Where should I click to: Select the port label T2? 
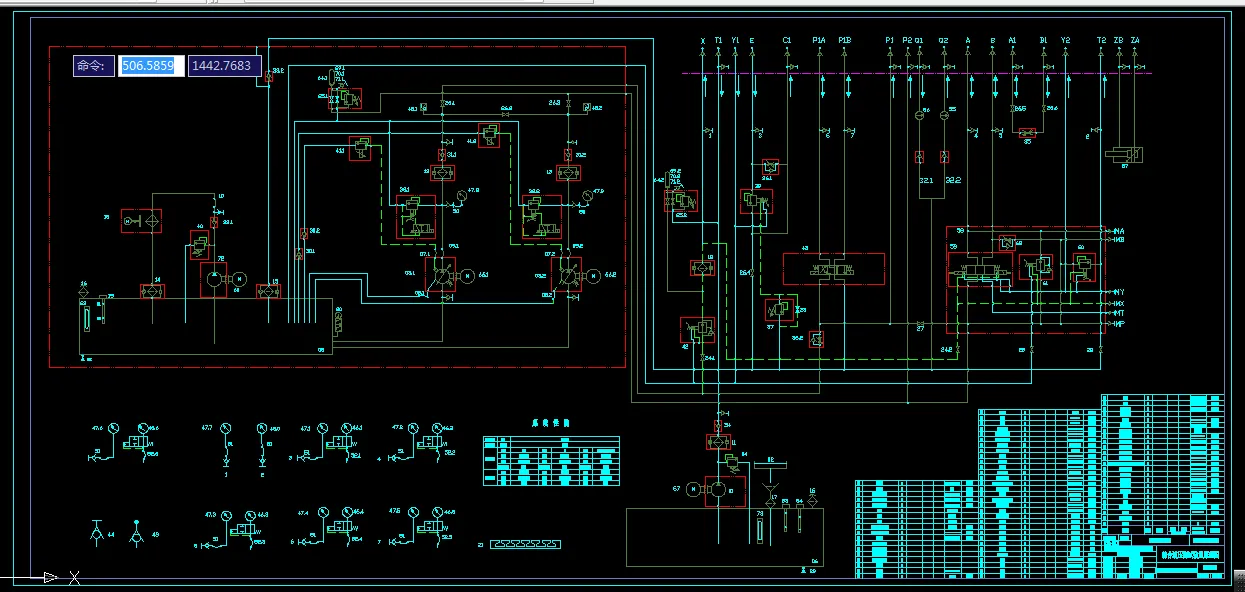tap(1101, 40)
